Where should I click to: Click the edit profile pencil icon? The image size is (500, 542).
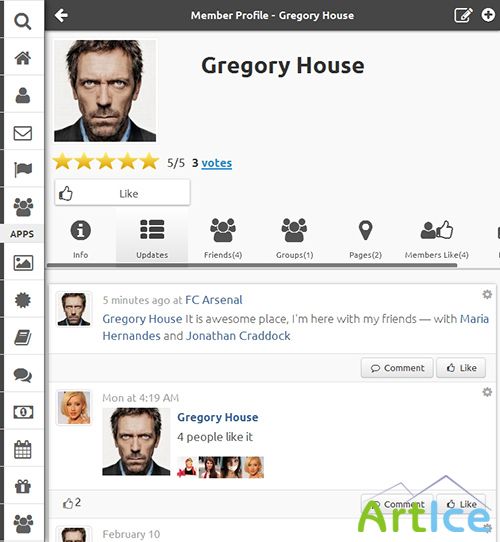[463, 15]
